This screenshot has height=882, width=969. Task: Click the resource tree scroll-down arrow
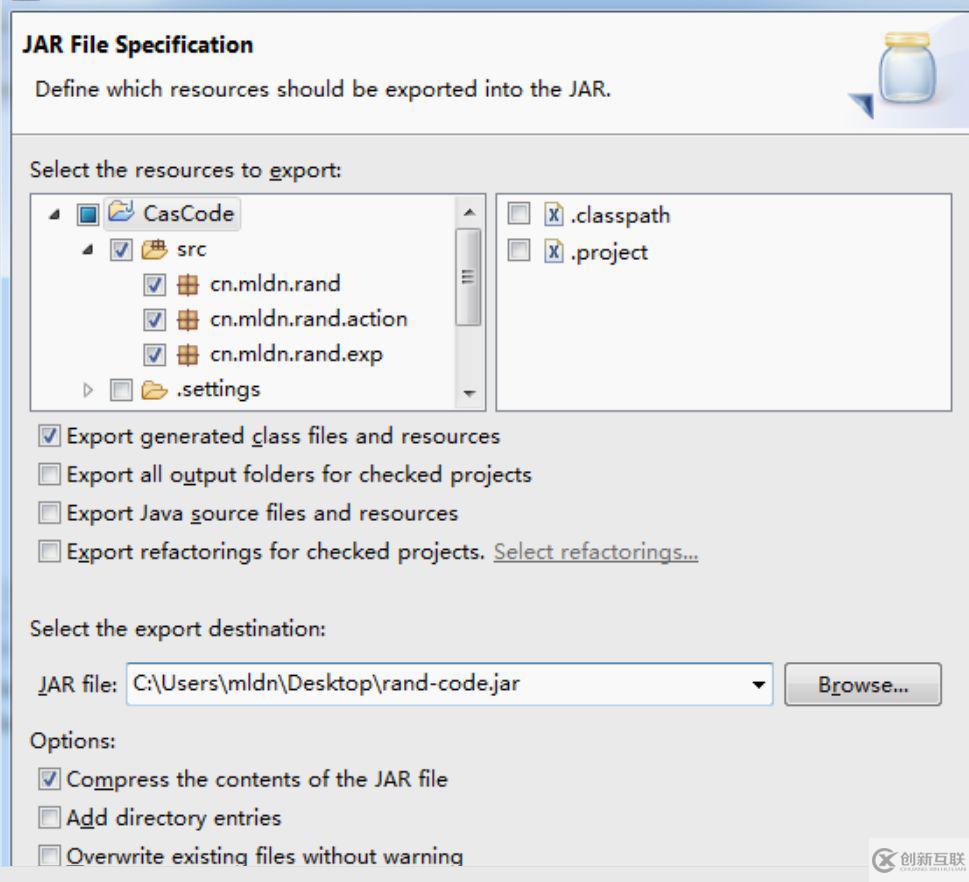(x=470, y=393)
